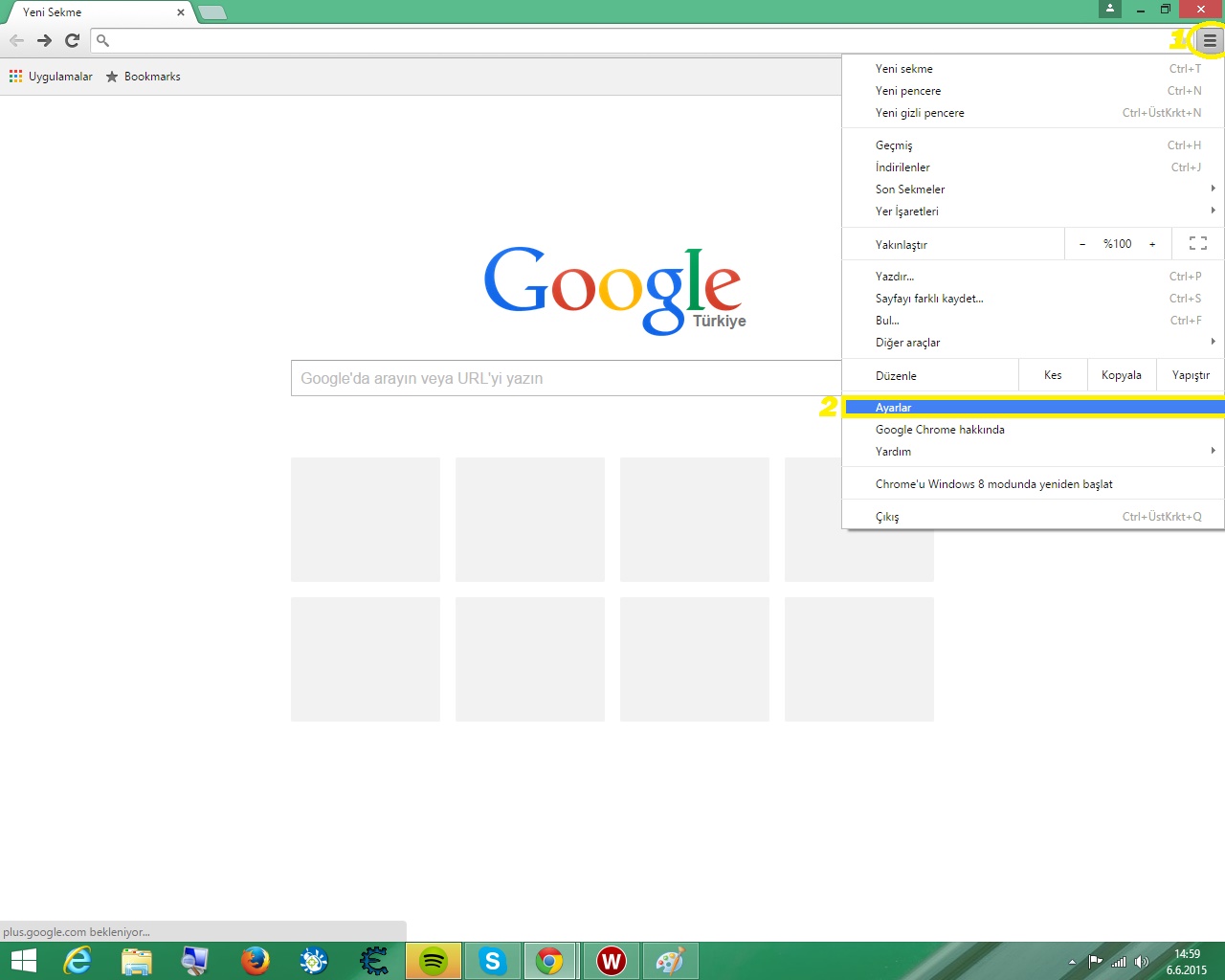Open the volume speaker tray icon

pos(1141,962)
